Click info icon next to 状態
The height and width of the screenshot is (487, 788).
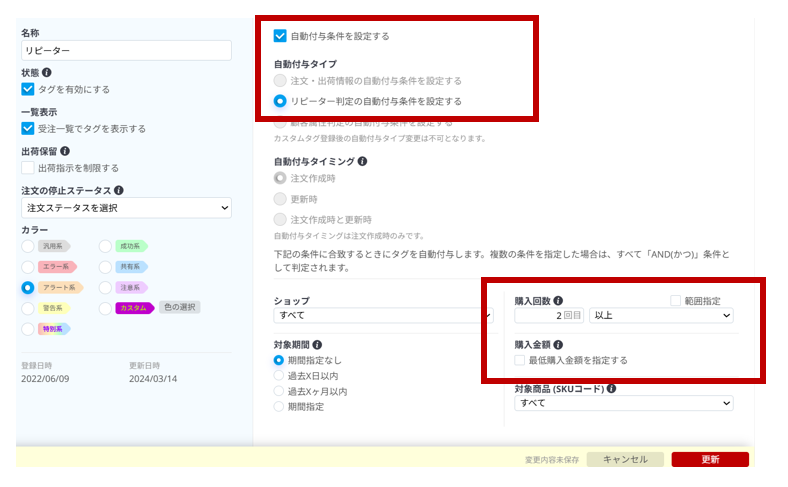click(47, 73)
